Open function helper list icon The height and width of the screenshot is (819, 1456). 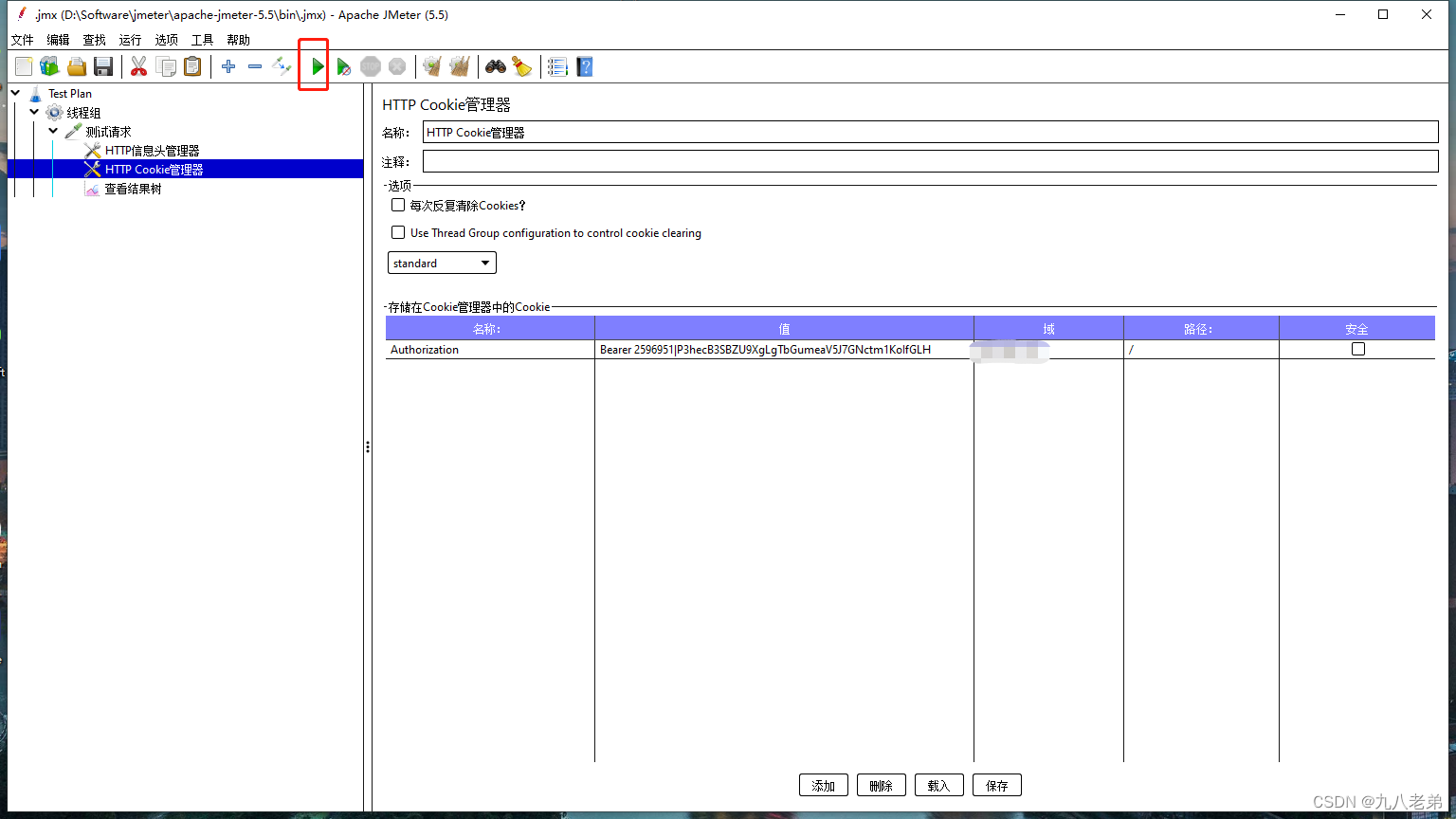coord(557,66)
